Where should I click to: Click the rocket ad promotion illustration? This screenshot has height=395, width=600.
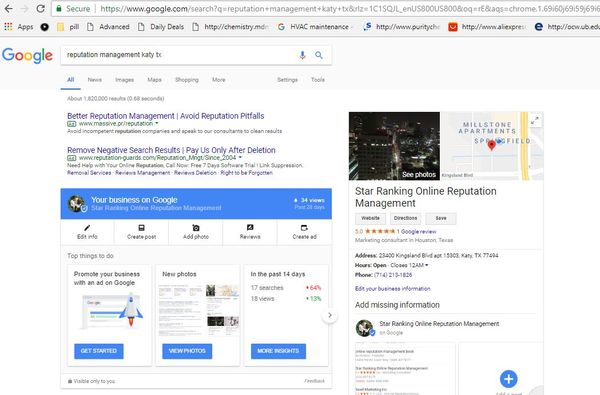click(x=111, y=311)
